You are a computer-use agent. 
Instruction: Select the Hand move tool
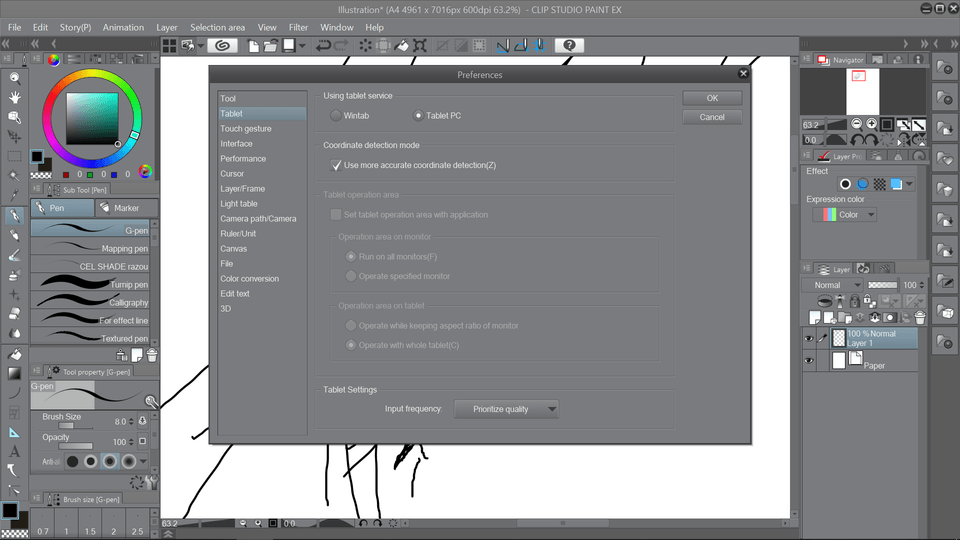pos(14,97)
